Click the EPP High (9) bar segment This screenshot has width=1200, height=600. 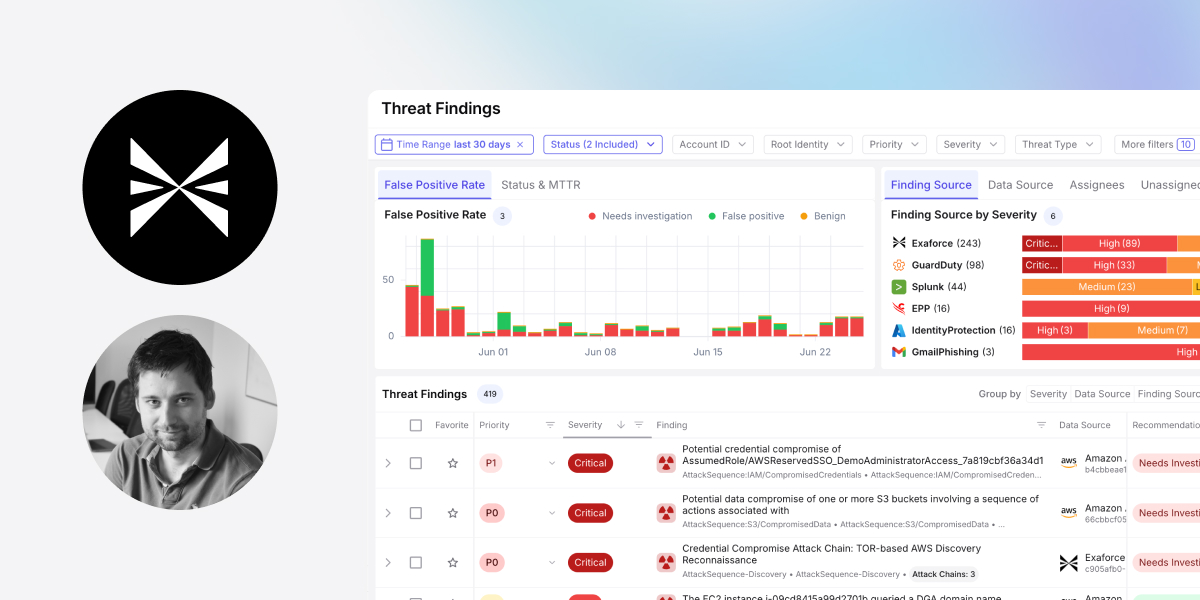tap(1111, 309)
